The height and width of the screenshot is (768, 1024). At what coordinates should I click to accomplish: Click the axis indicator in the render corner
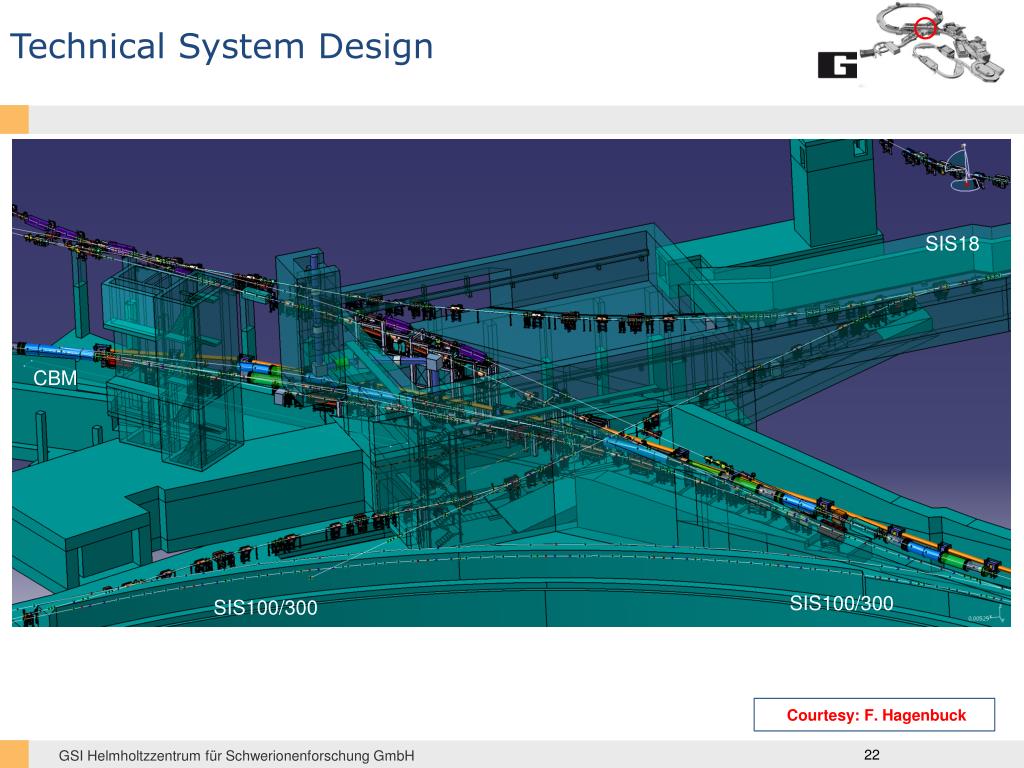click(x=989, y=616)
